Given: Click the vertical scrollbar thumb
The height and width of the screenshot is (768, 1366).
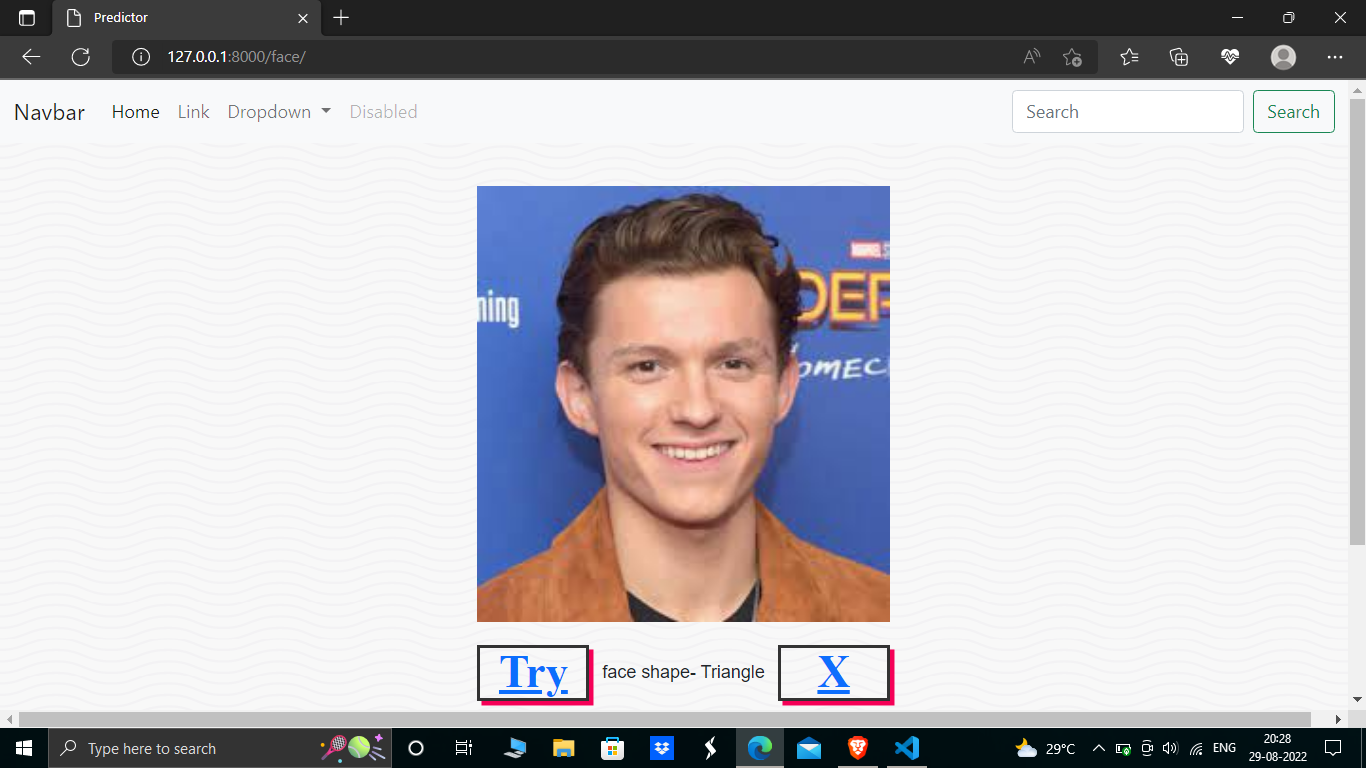Looking at the screenshot, I should pos(1357,322).
